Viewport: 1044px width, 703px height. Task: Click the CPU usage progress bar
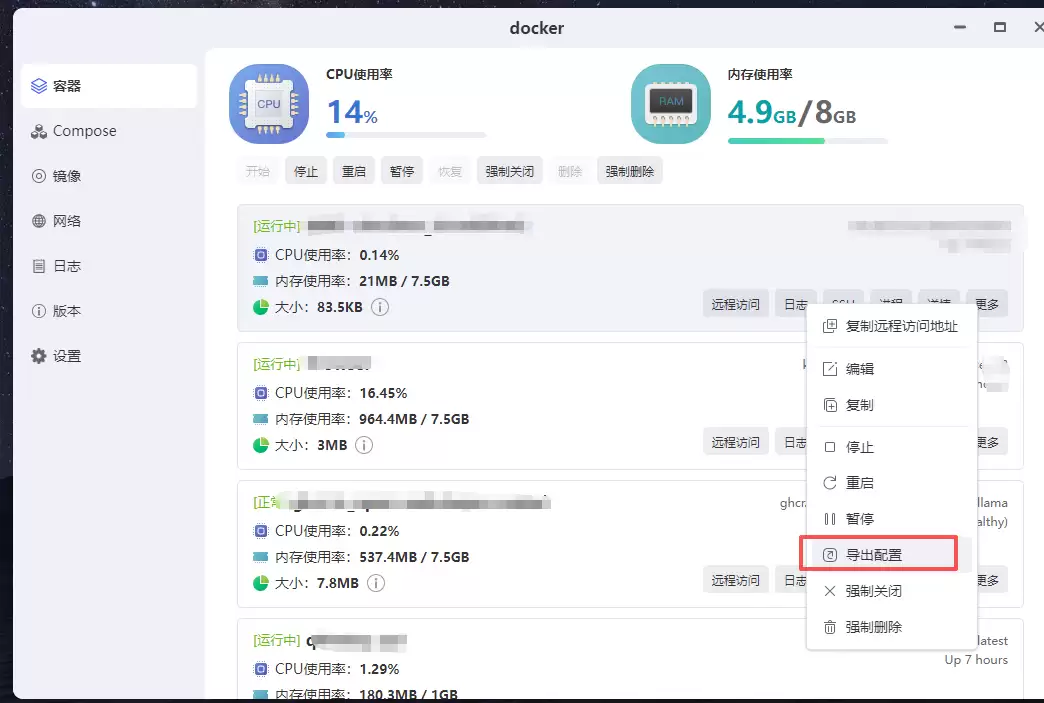tap(406, 134)
